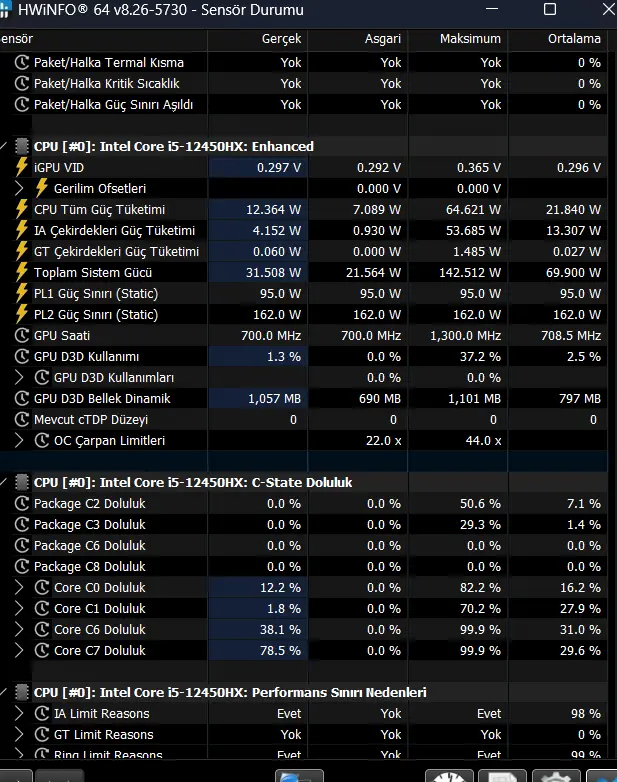Select CPU [#0] Intel Core i5-12450HX: Enhanced header
The image size is (617, 782).
pos(174,146)
